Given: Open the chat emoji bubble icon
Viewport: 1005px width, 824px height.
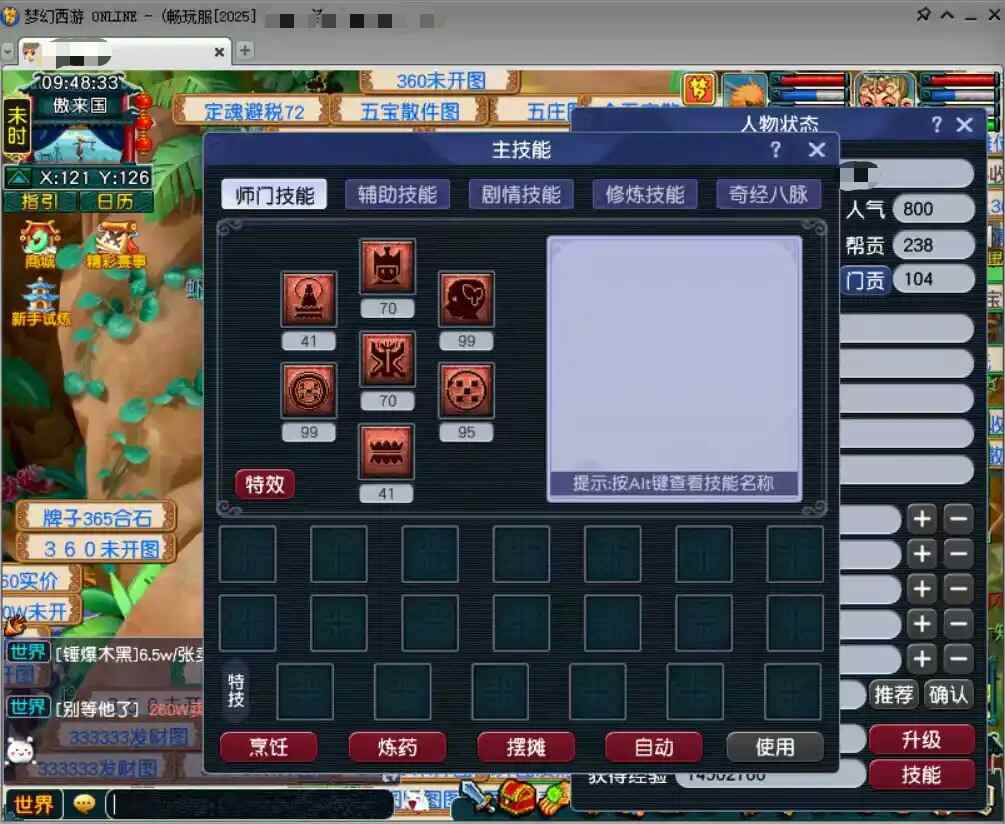Looking at the screenshot, I should pyautogui.click(x=84, y=803).
